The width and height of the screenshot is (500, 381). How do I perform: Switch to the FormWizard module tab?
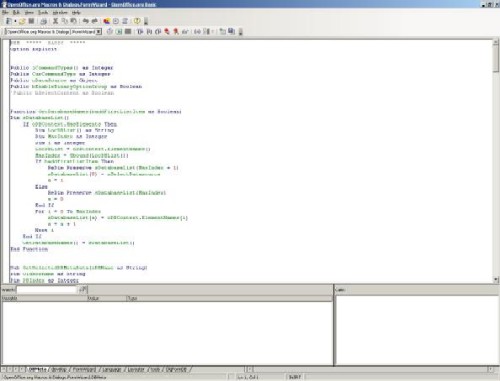84,369
